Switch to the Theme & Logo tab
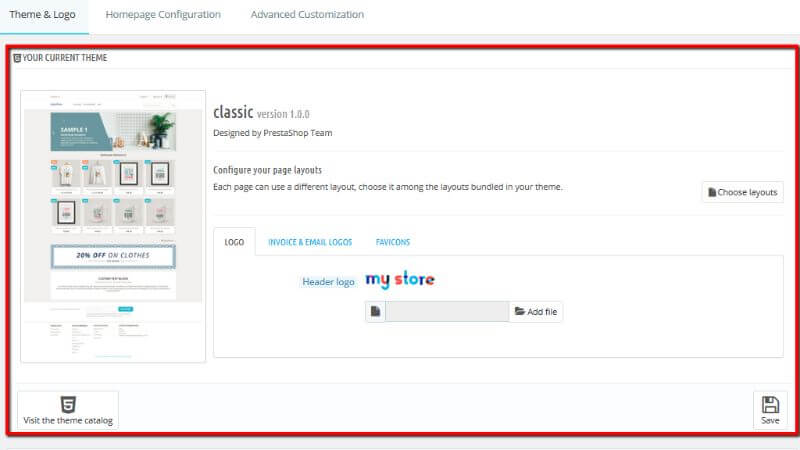The width and height of the screenshot is (800, 450). tap(43, 15)
